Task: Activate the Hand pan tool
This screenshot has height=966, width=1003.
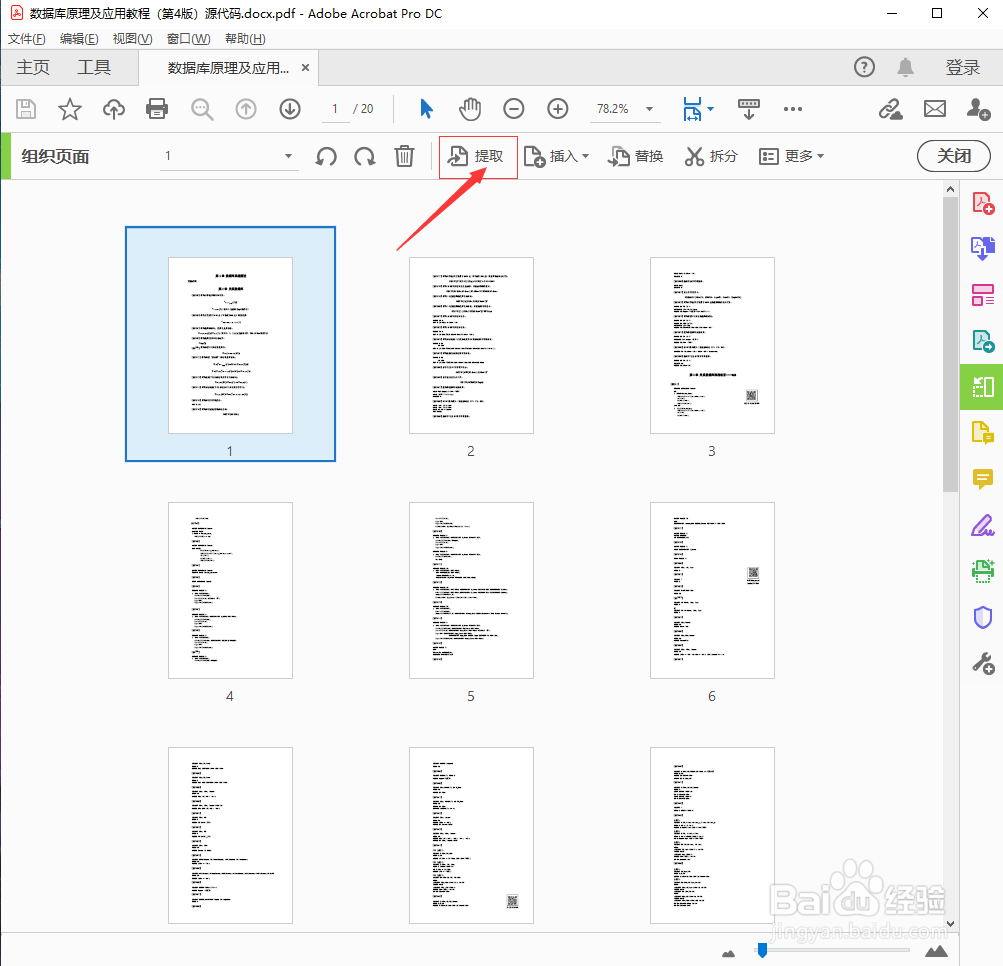Action: click(470, 109)
